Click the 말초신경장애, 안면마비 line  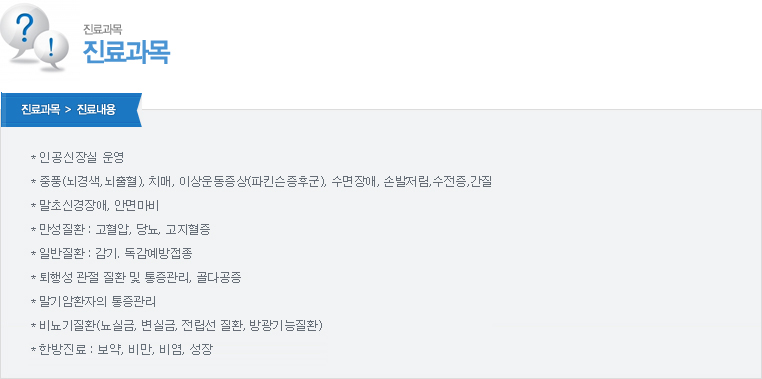[95, 206]
